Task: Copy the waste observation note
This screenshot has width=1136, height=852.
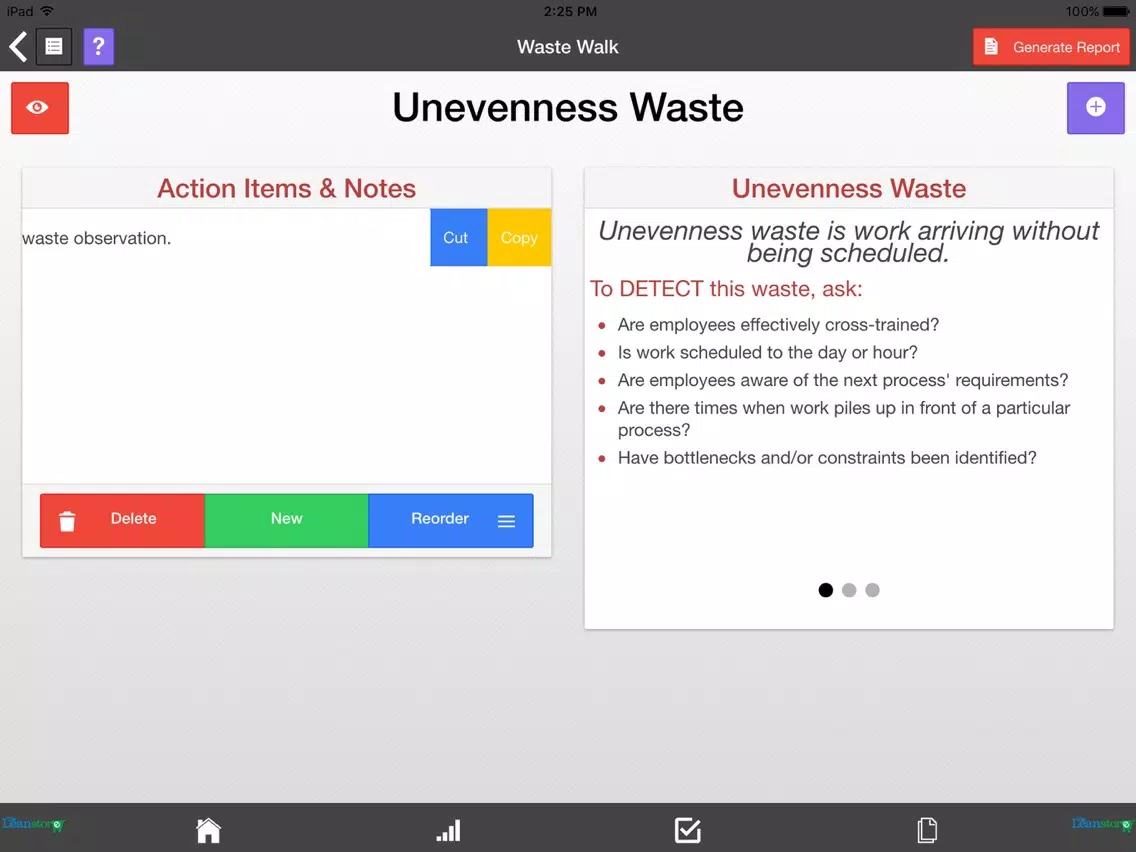Action: 519,238
